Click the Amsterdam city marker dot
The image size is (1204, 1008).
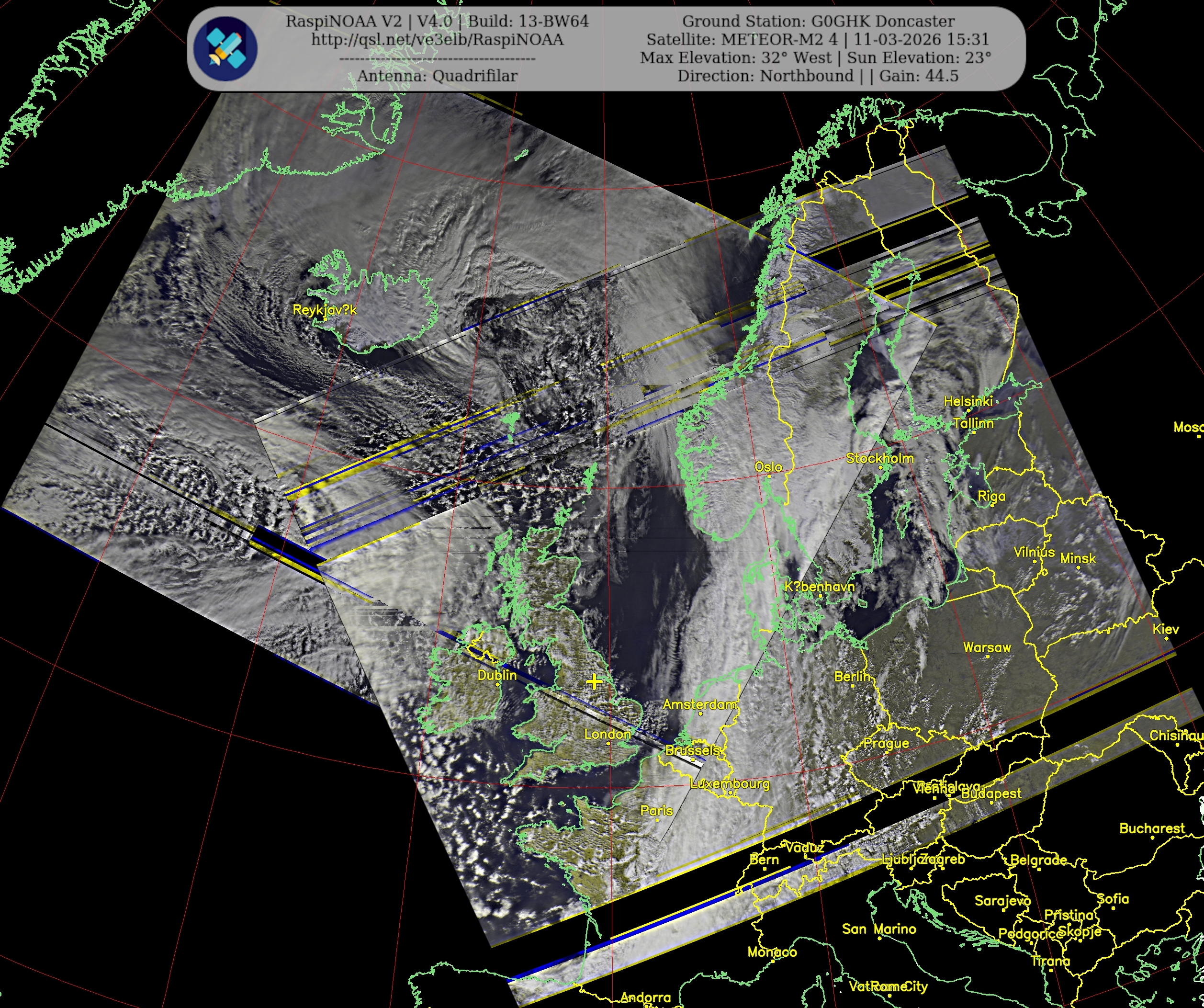[700, 714]
